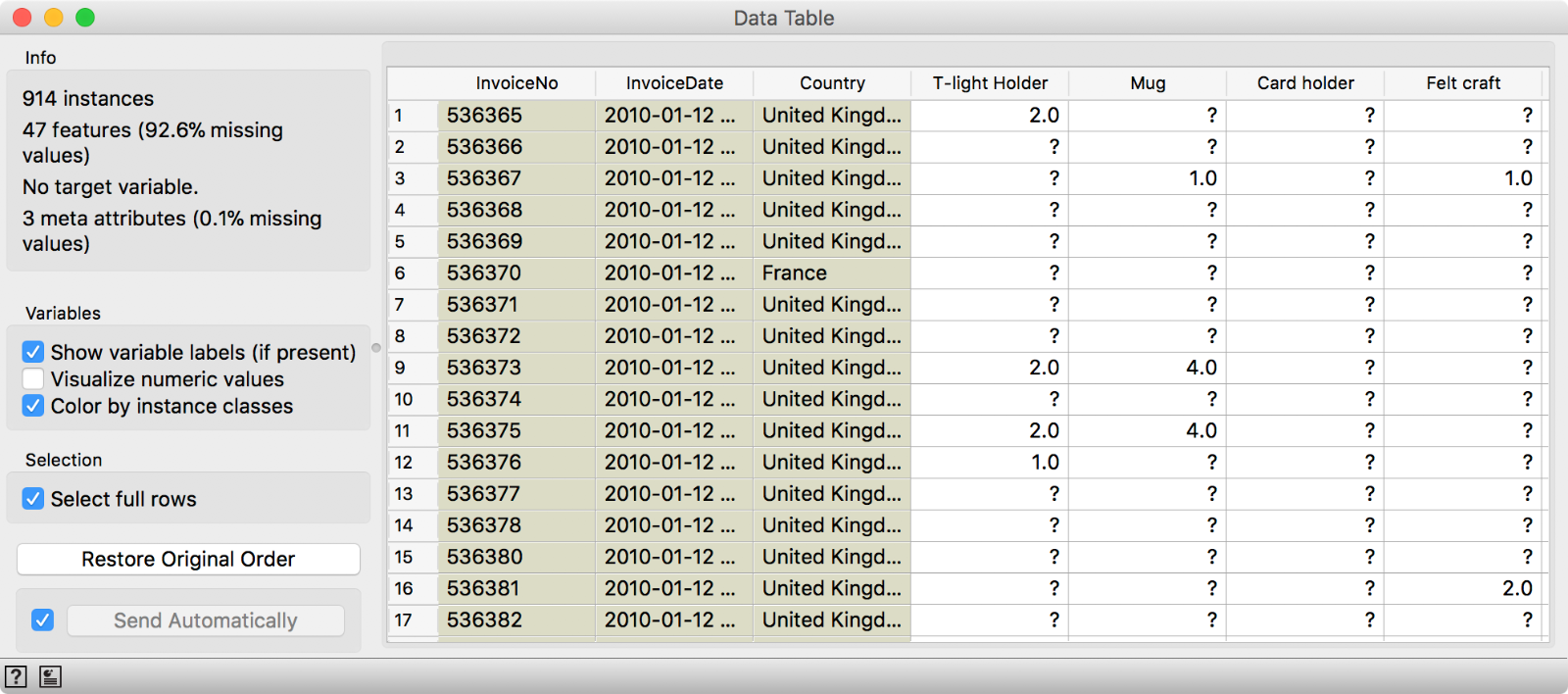Minimize the Data Table window
Screen dimensions: 1568x694
point(54,18)
